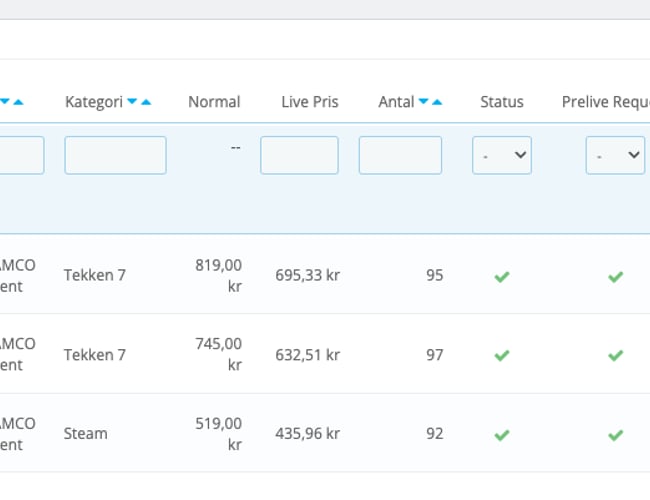Select Tekken 7 in the 632,51 kr row
Viewport: 650px width, 500px height.
coord(95,355)
